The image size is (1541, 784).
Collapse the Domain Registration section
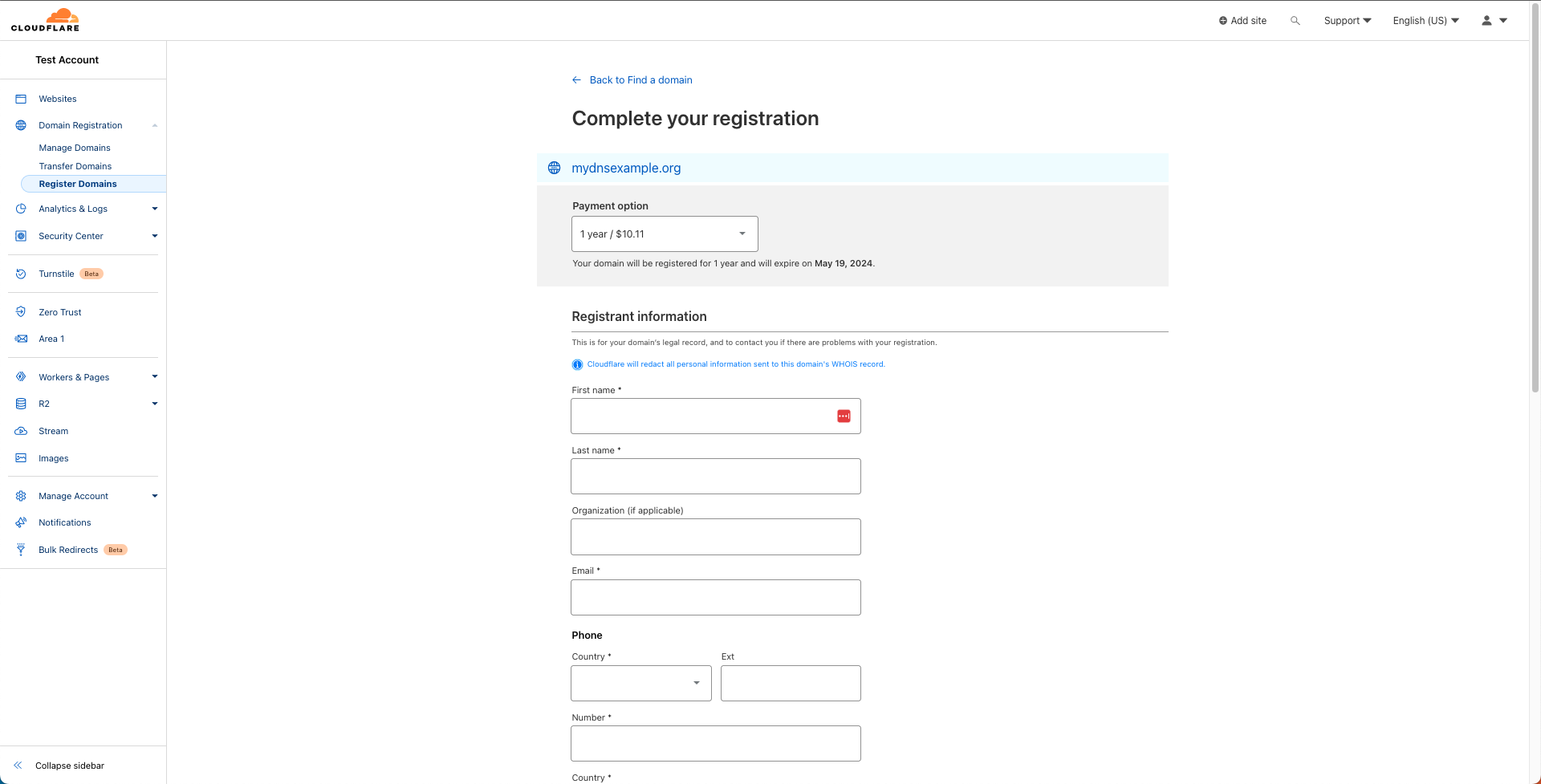point(154,125)
